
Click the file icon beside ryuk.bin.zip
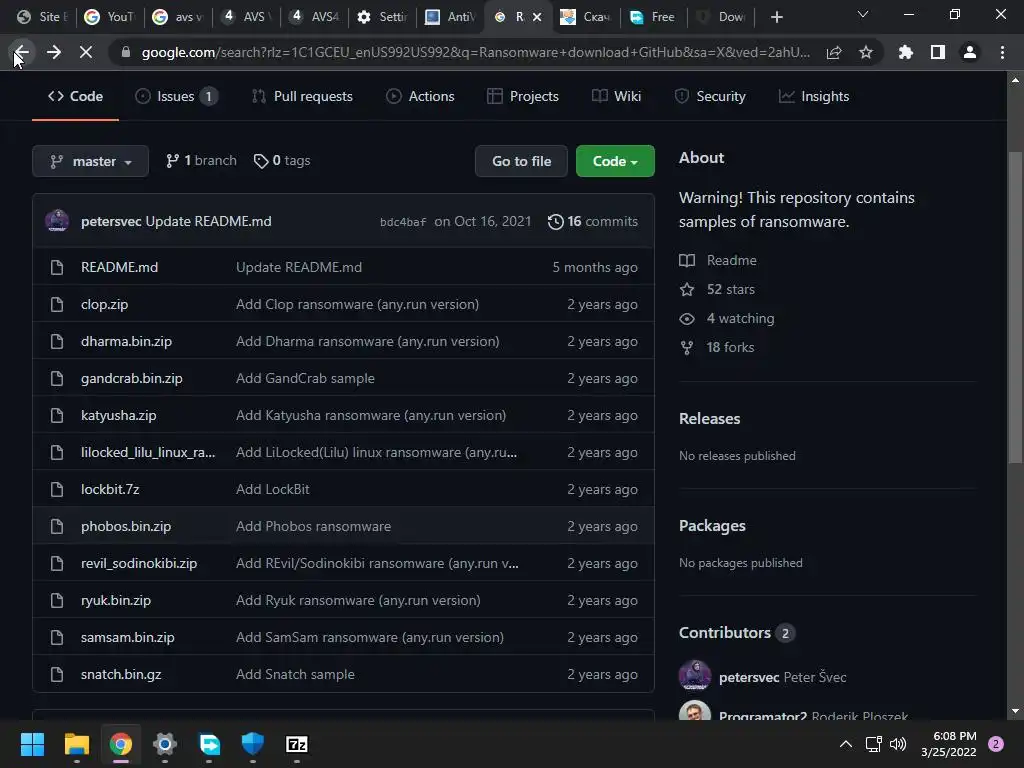(57, 600)
